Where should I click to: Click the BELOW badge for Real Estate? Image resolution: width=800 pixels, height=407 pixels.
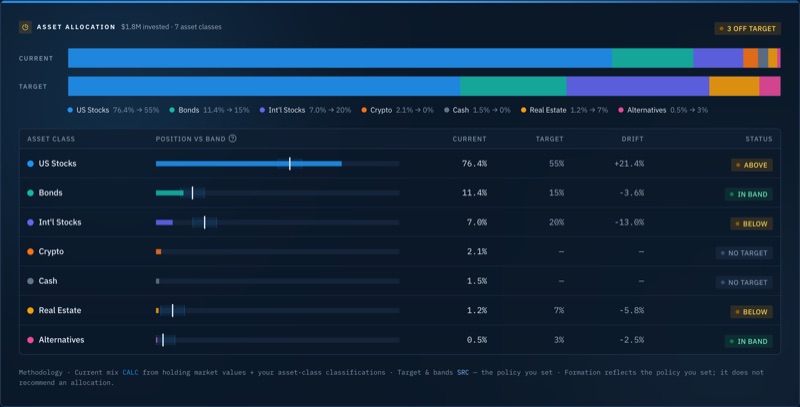[x=752, y=312]
